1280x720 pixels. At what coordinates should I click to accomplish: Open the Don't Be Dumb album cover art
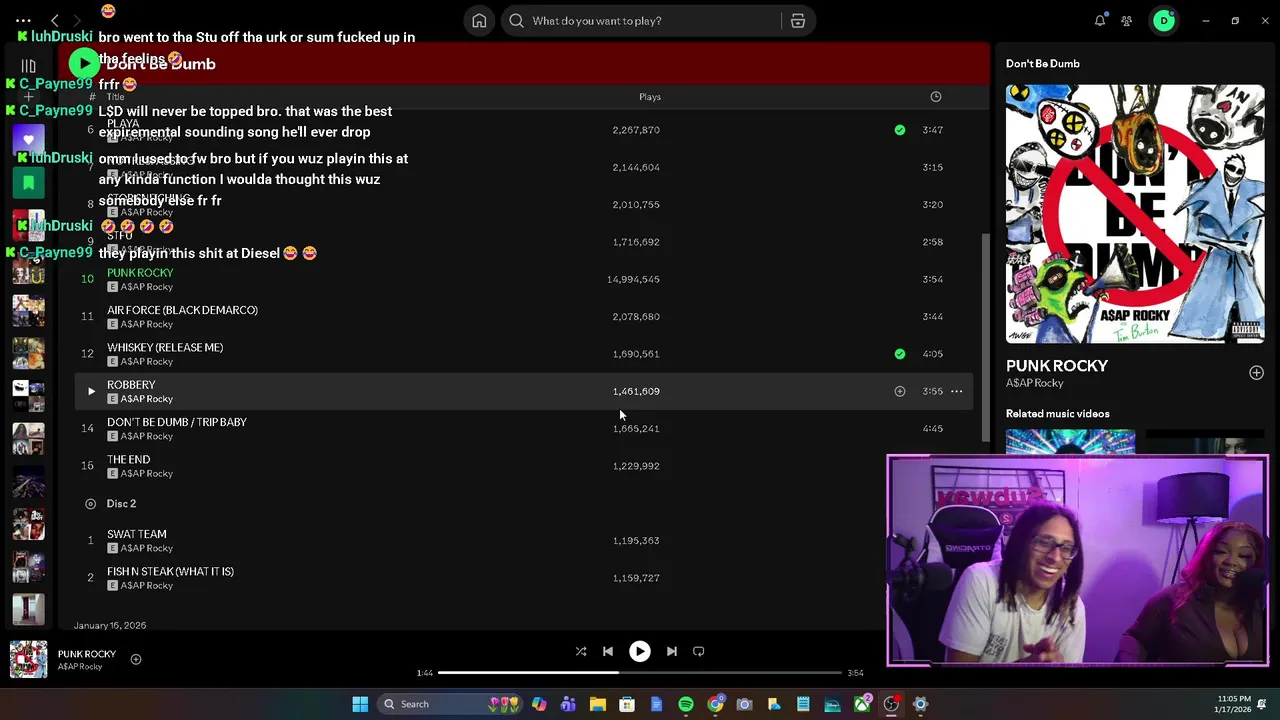click(x=1135, y=214)
